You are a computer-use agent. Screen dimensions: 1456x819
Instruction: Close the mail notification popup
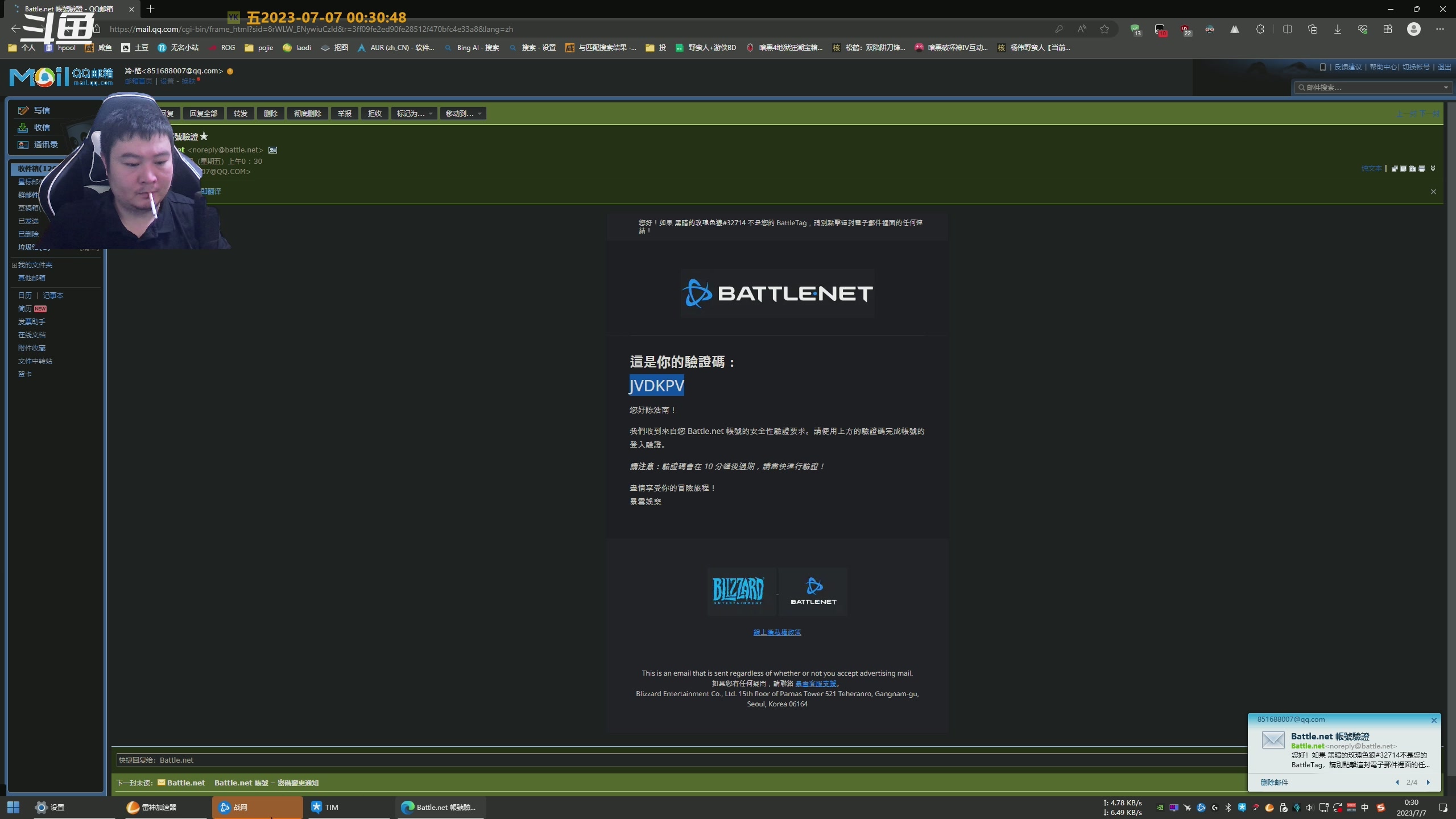[1434, 720]
